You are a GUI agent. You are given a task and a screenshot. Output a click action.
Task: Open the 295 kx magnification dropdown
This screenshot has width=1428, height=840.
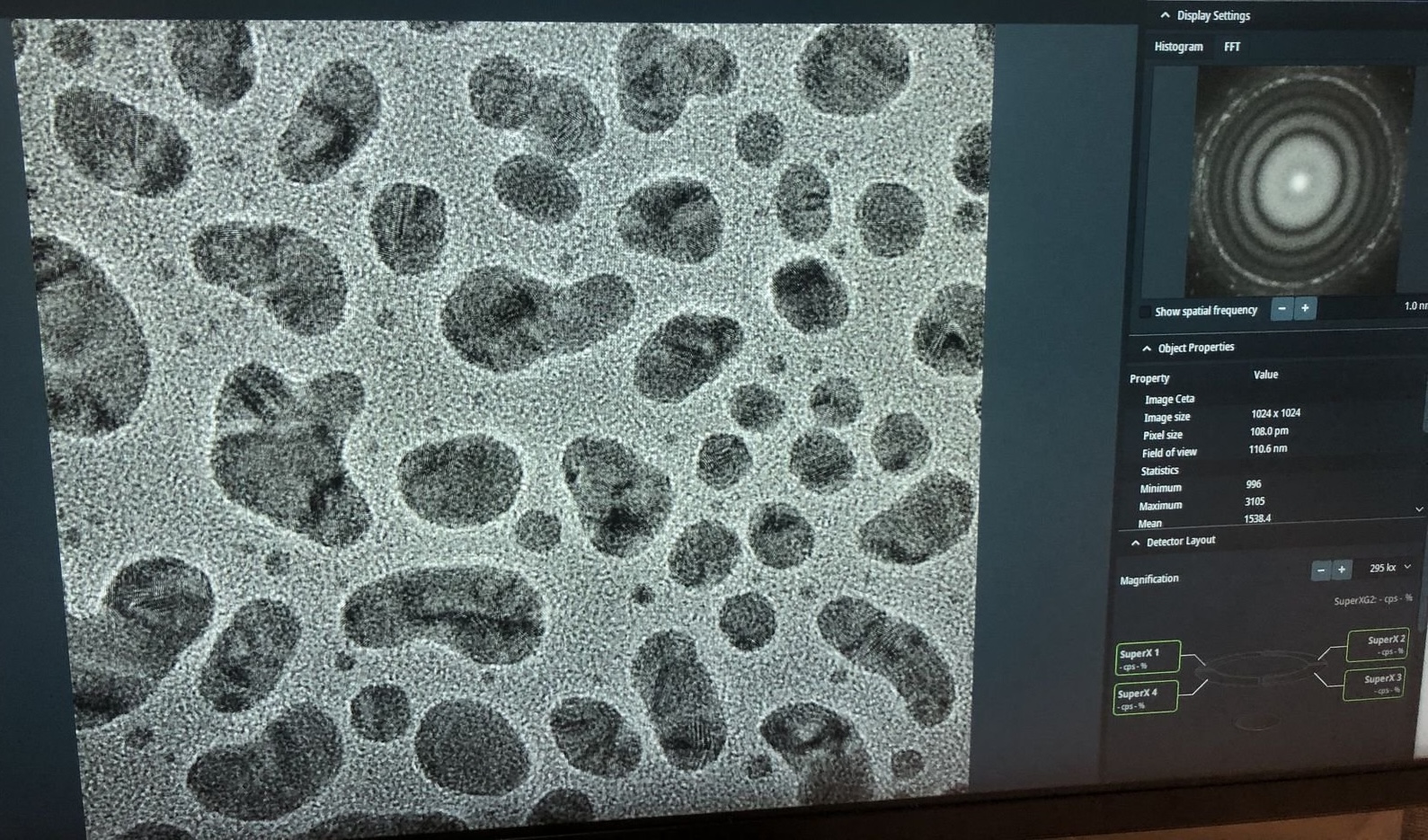point(1388,568)
